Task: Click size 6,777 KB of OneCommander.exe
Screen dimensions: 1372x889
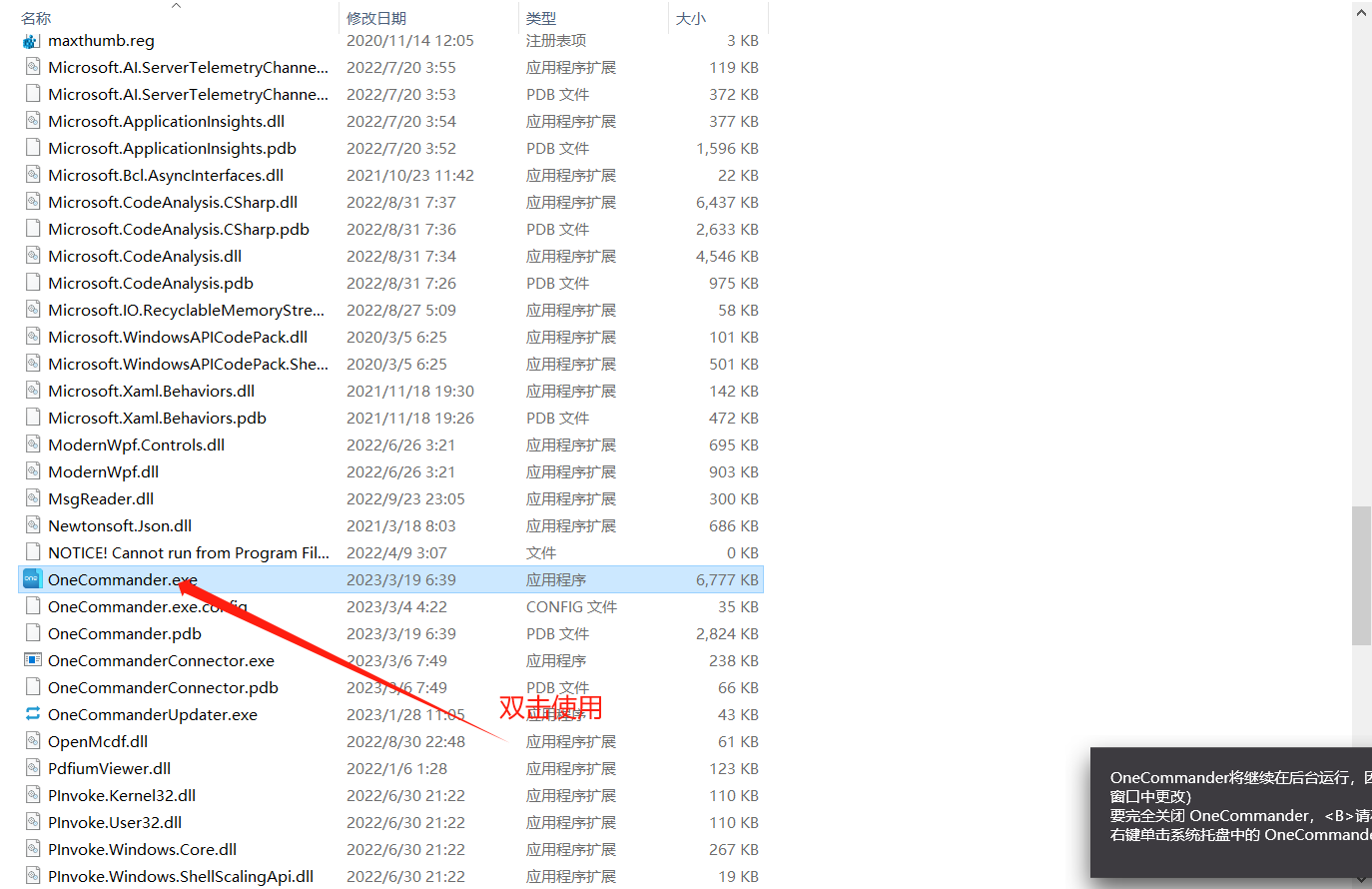Action: 727,579
